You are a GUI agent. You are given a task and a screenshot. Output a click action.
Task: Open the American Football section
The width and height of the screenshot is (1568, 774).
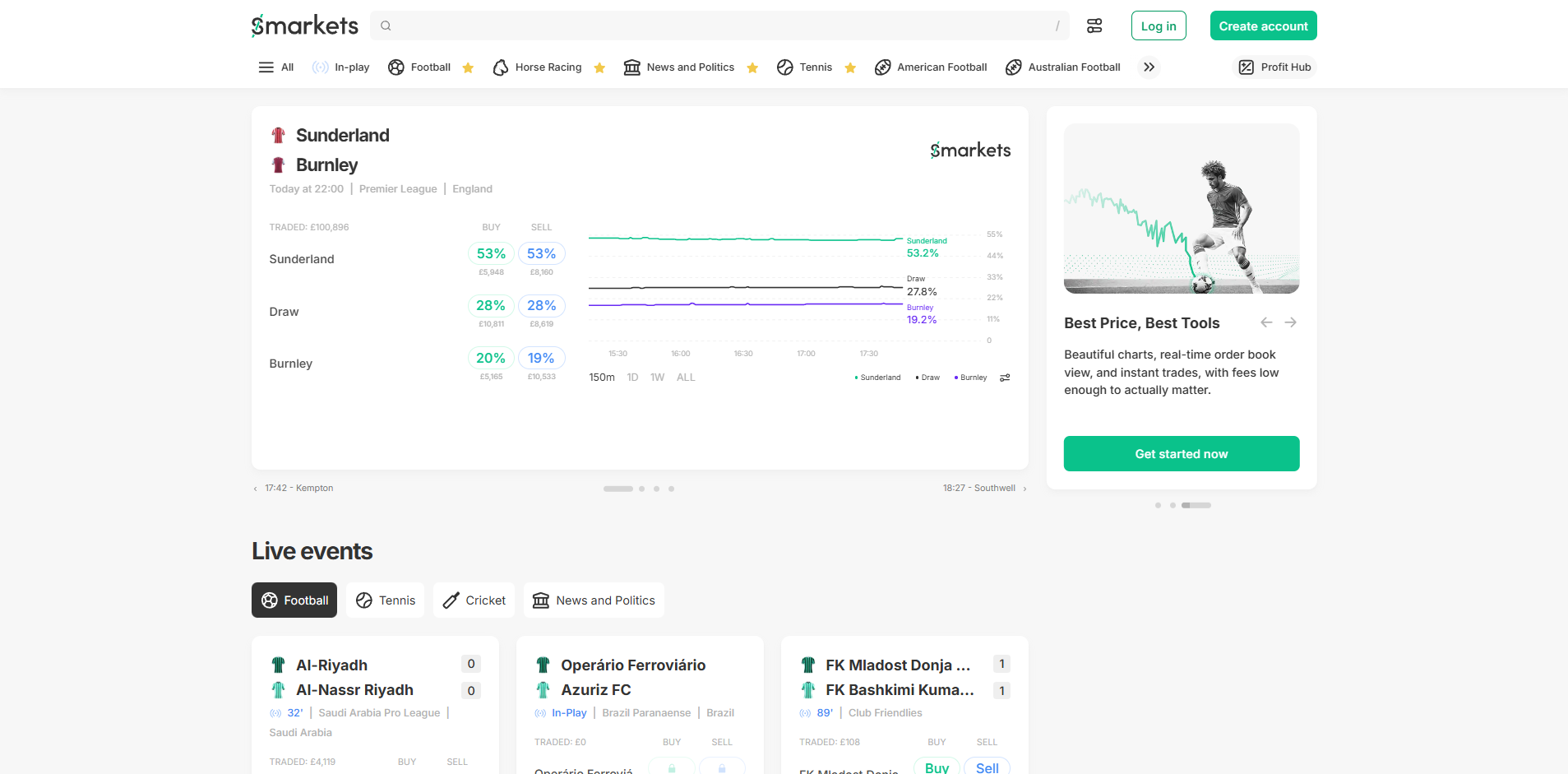pyautogui.click(x=930, y=67)
